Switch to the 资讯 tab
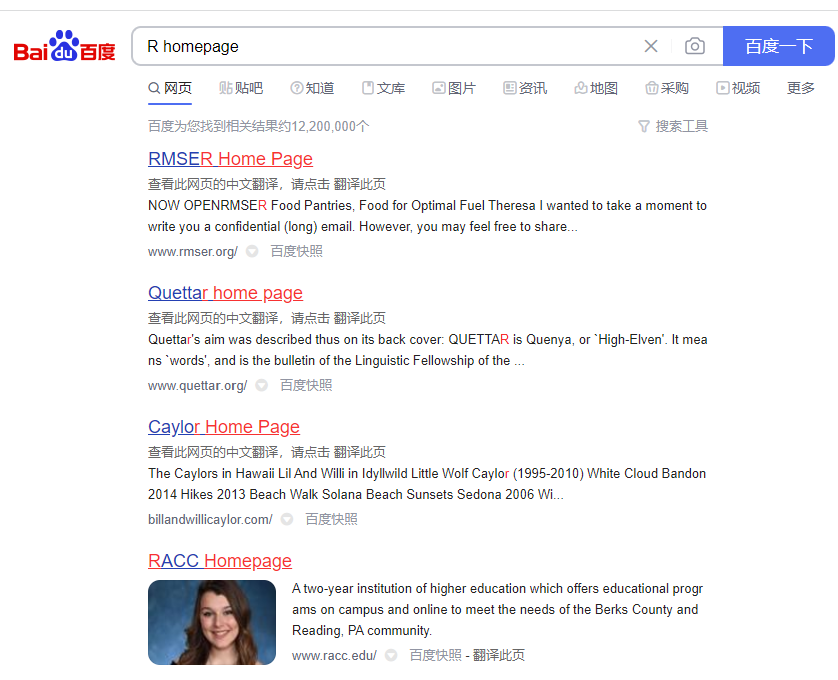838x680 pixels. coord(525,88)
